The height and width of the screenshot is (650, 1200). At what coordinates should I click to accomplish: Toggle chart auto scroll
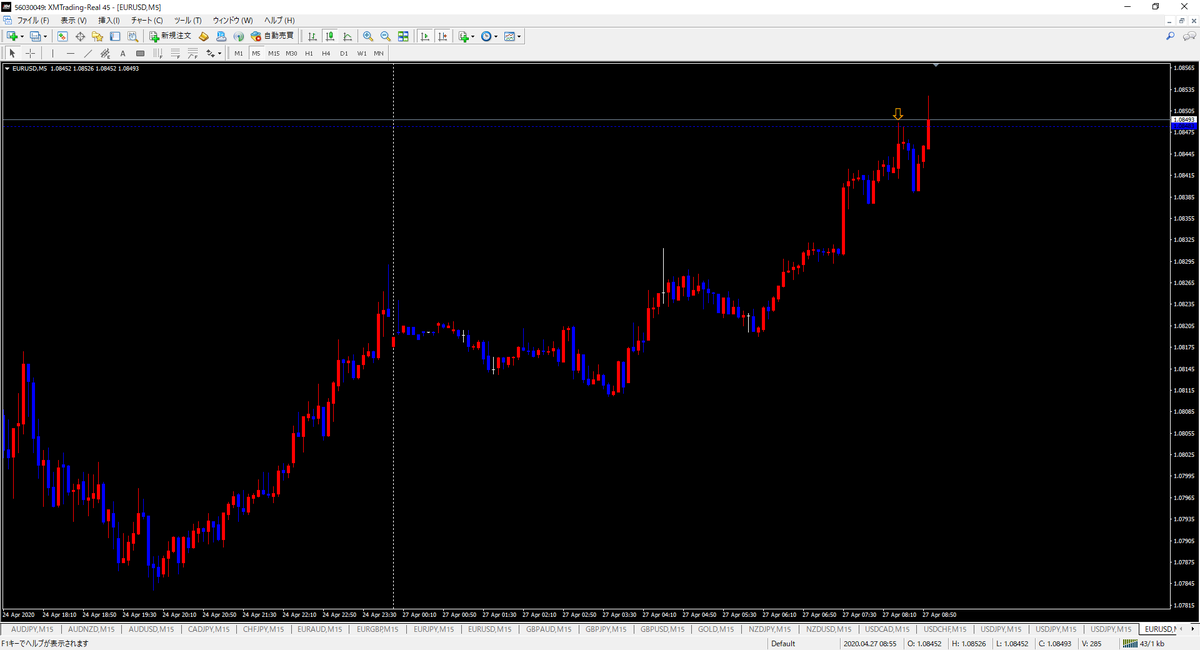[425, 36]
